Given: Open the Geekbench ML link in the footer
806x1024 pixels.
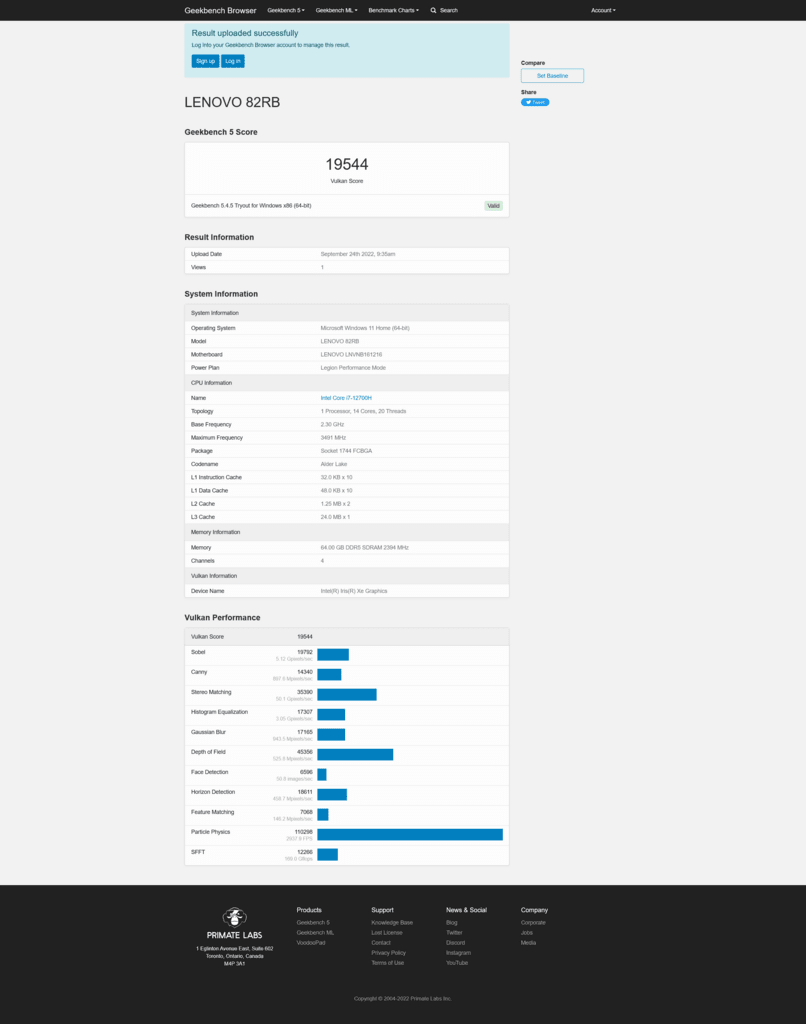Looking at the screenshot, I should 315,933.
